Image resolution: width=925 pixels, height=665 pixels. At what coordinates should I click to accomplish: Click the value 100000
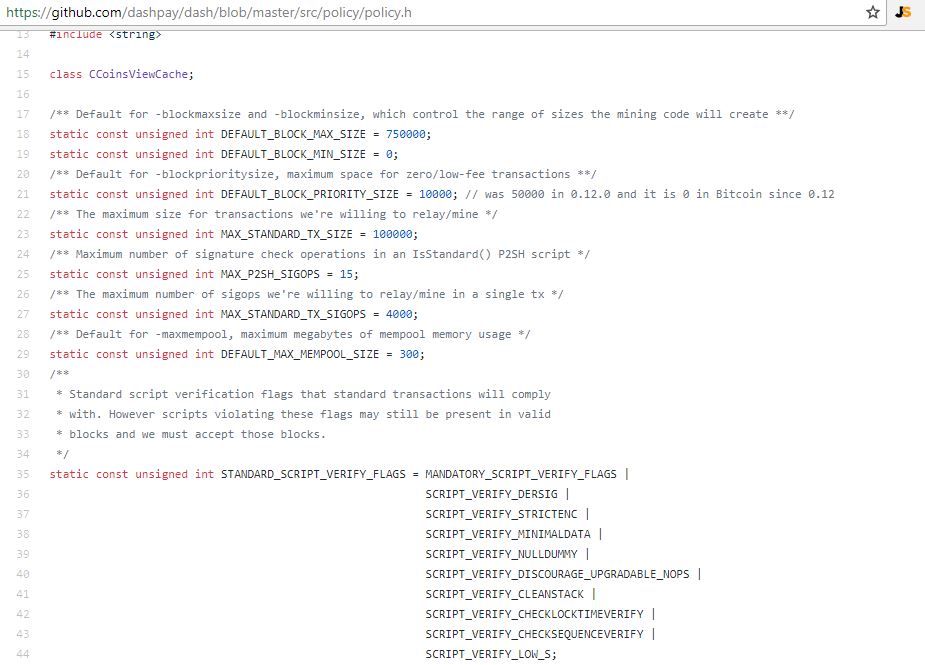pos(392,234)
